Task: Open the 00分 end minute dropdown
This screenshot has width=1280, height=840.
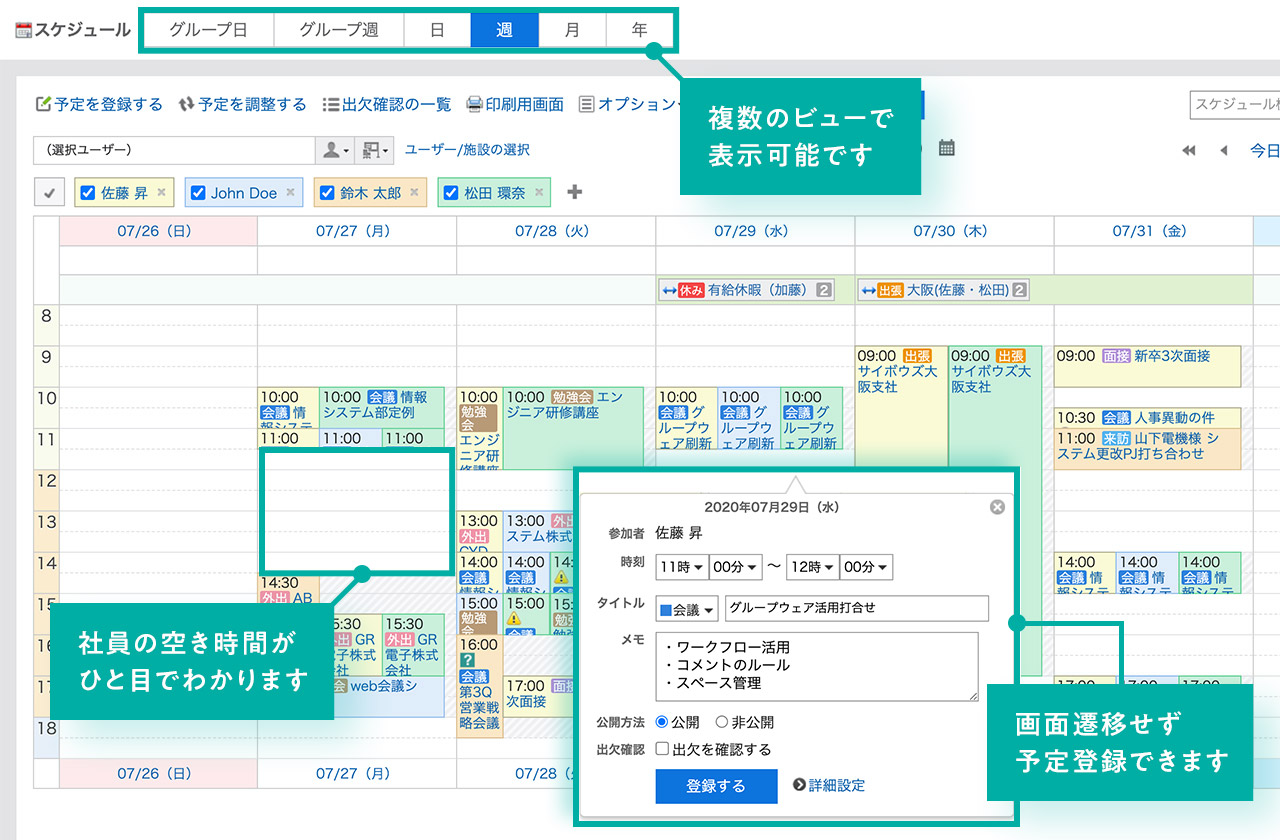Action: [865, 566]
